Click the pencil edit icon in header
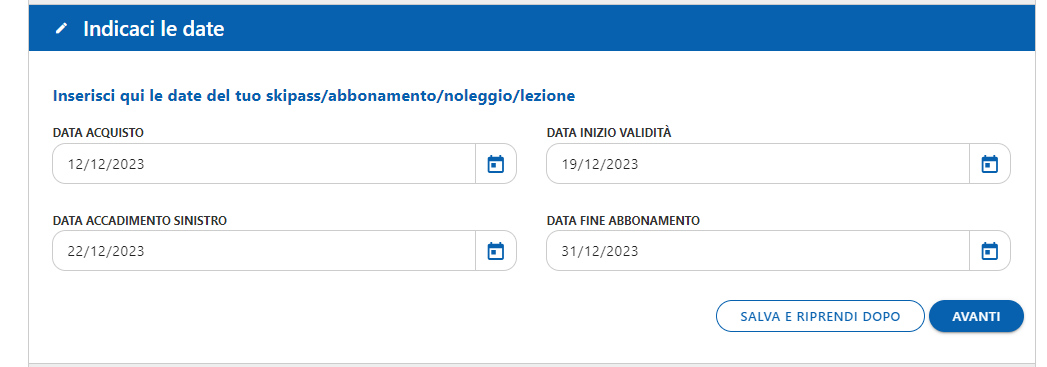Image resolution: width=1047 pixels, height=367 pixels. [x=61, y=29]
